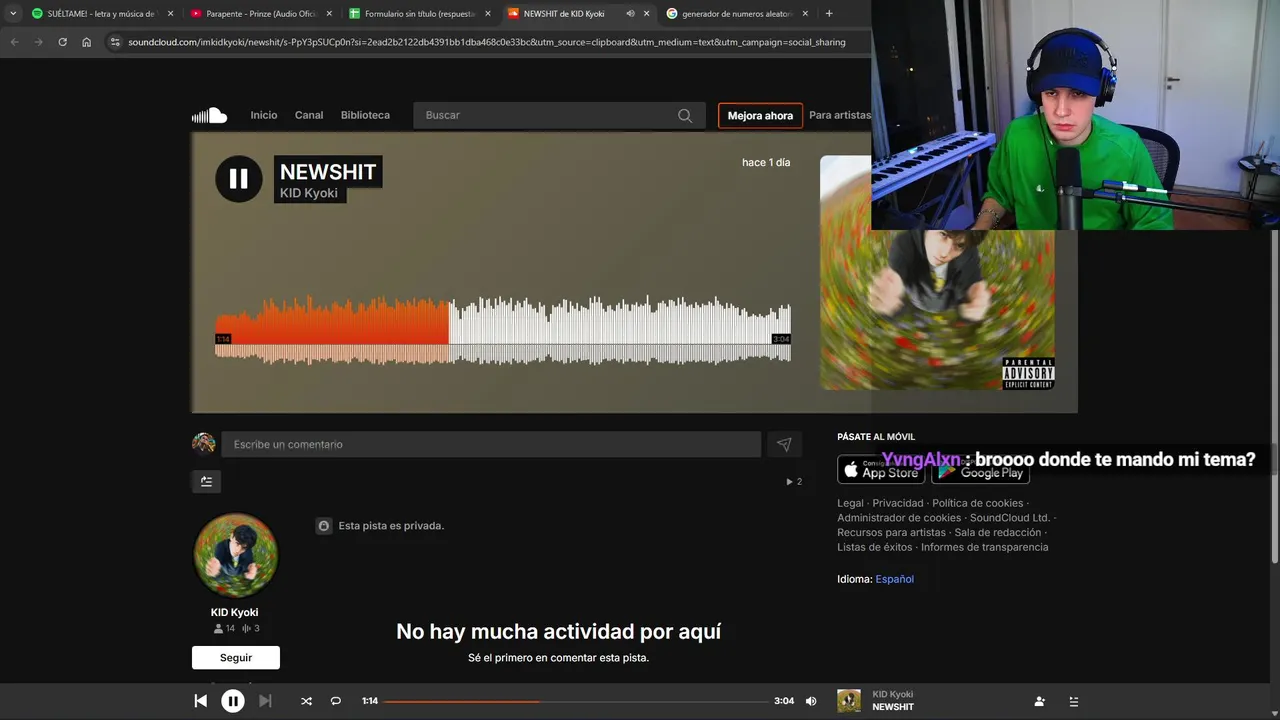Download from App Store badge
This screenshot has height=720, width=1280.
880,469
